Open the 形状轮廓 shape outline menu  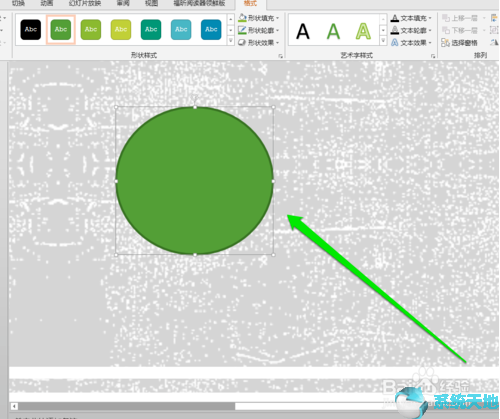coord(259,30)
